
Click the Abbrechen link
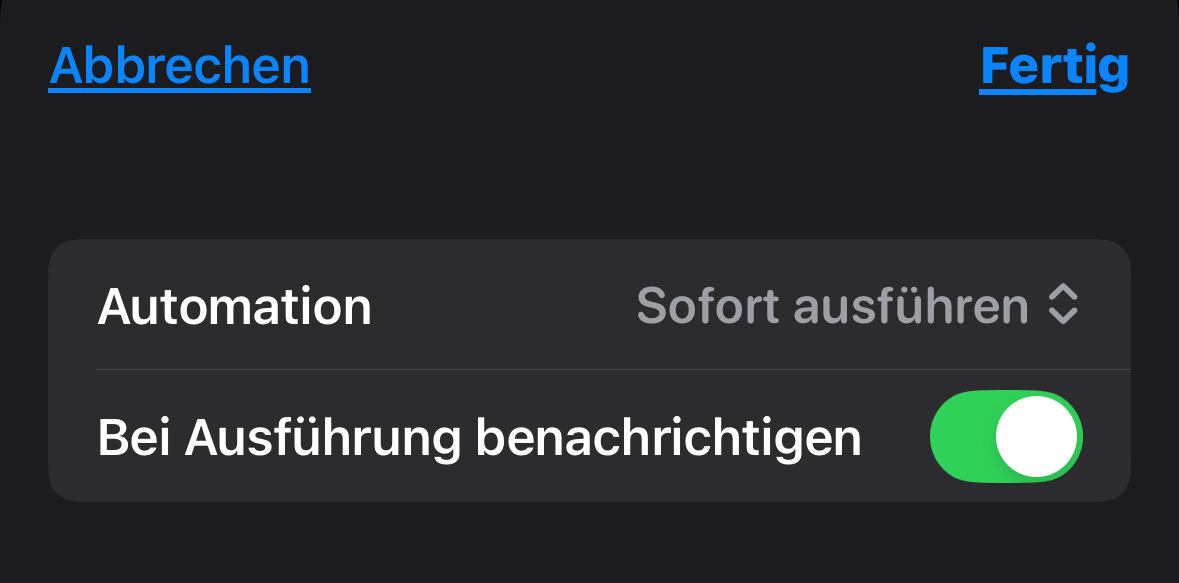point(180,66)
